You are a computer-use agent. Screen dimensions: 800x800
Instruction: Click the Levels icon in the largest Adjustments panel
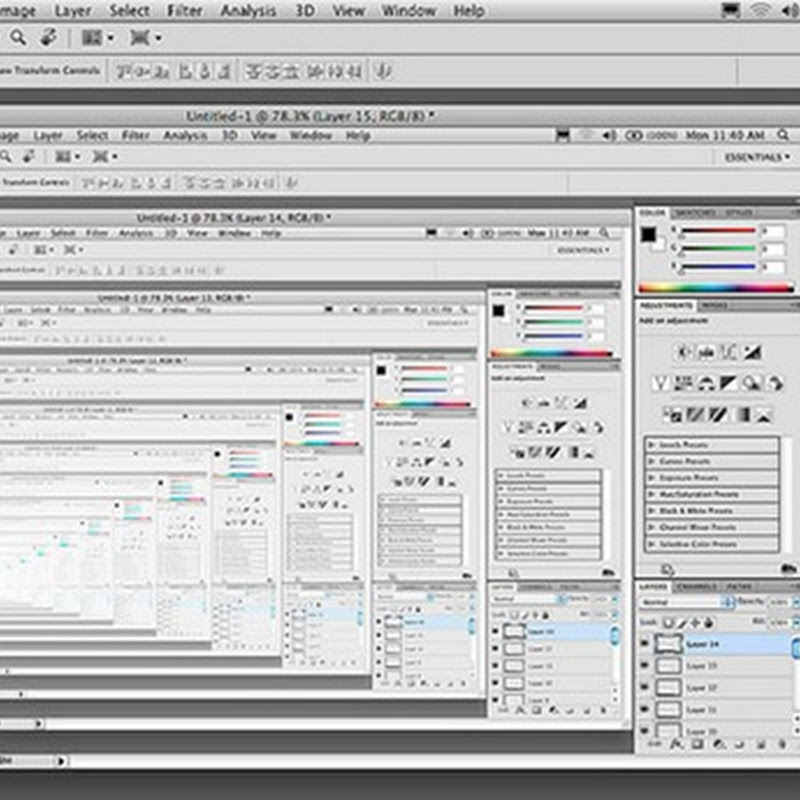click(706, 352)
